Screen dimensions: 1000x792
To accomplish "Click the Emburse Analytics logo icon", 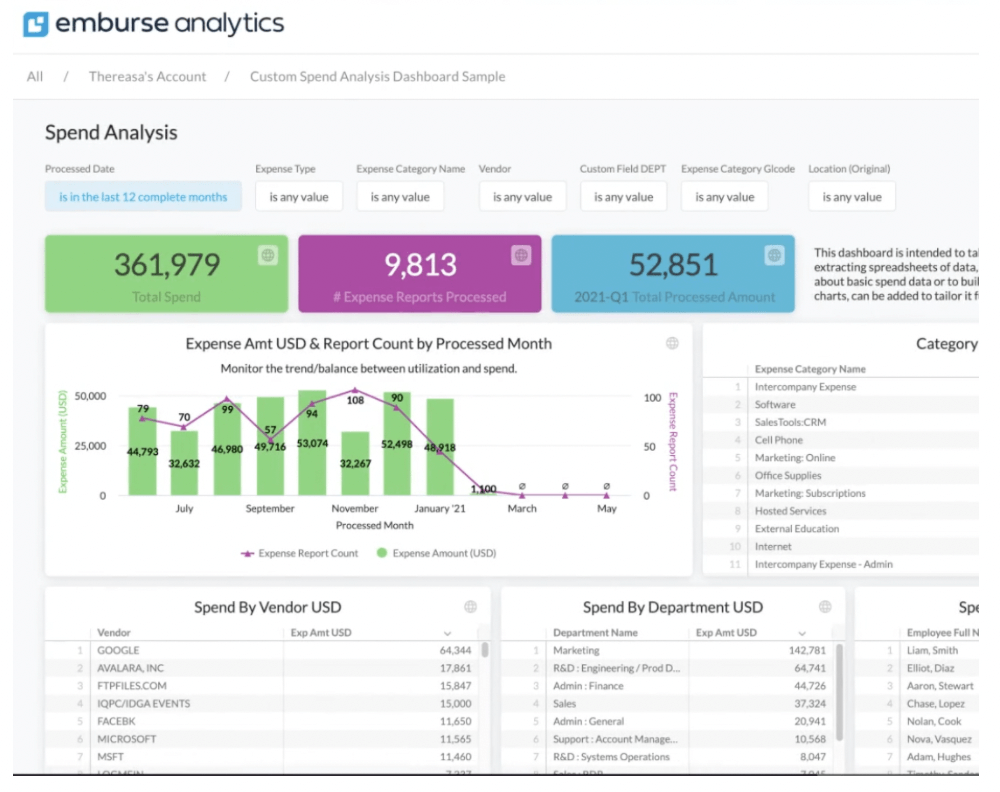I will coord(36,24).
